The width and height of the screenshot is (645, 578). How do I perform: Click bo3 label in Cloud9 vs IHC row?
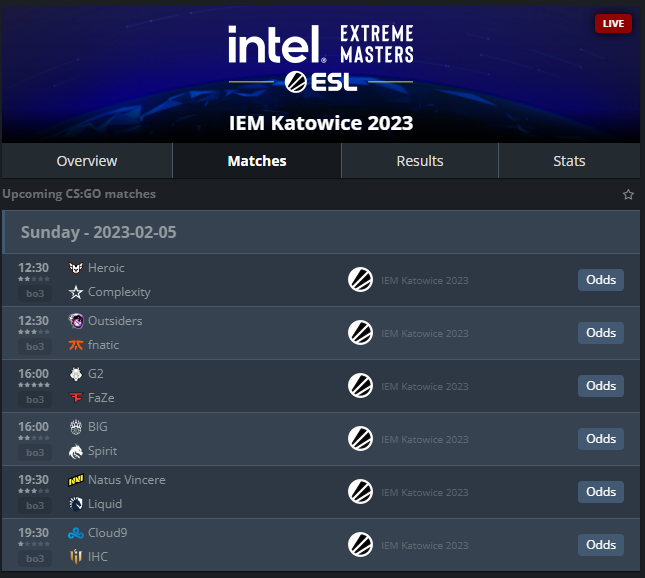click(35, 559)
